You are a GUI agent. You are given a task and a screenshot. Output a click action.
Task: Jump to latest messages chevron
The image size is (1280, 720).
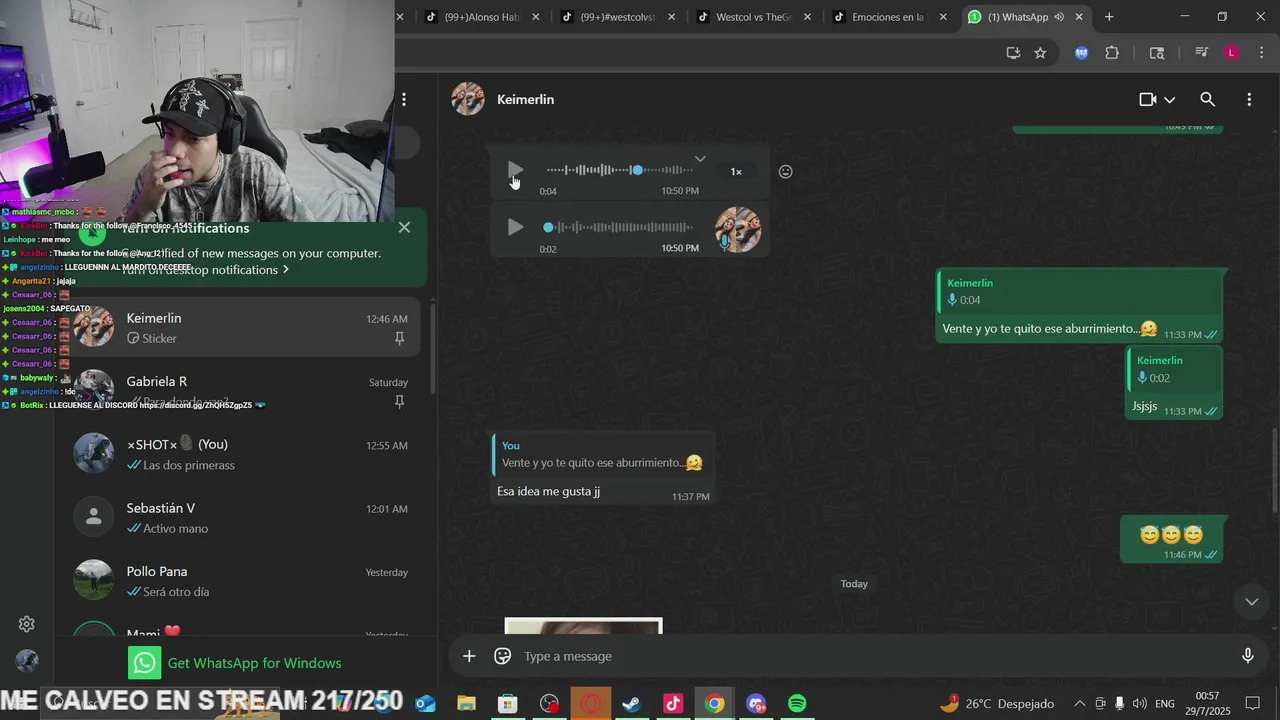click(x=1252, y=601)
